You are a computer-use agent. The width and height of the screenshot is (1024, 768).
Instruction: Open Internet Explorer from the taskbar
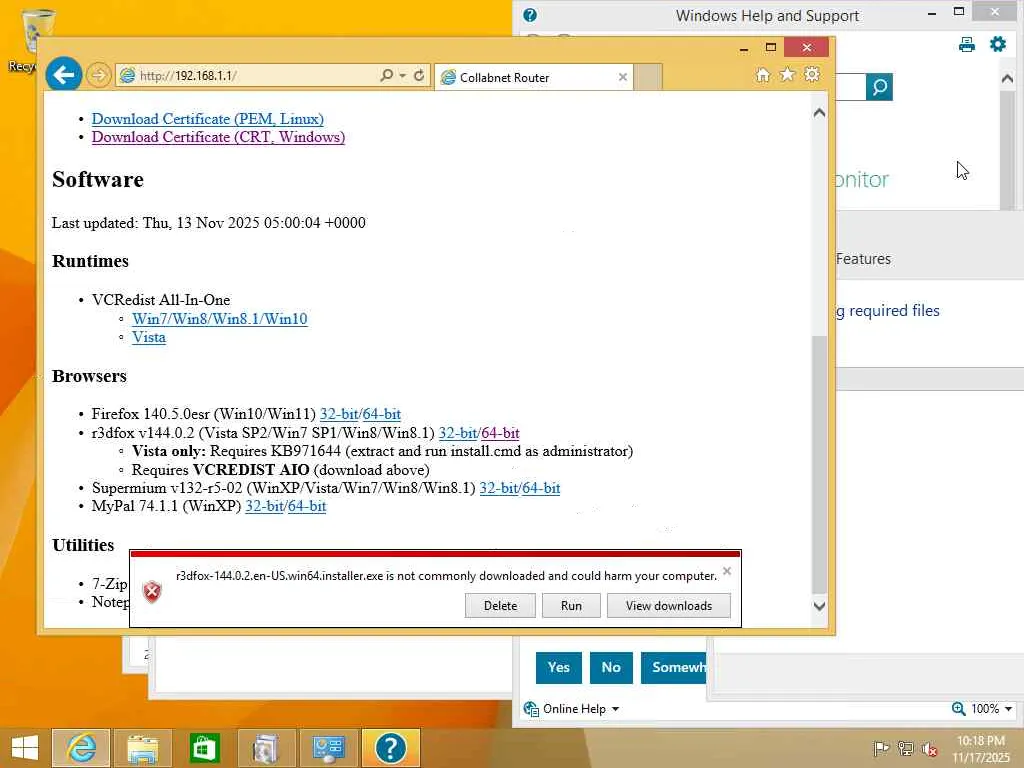point(81,748)
